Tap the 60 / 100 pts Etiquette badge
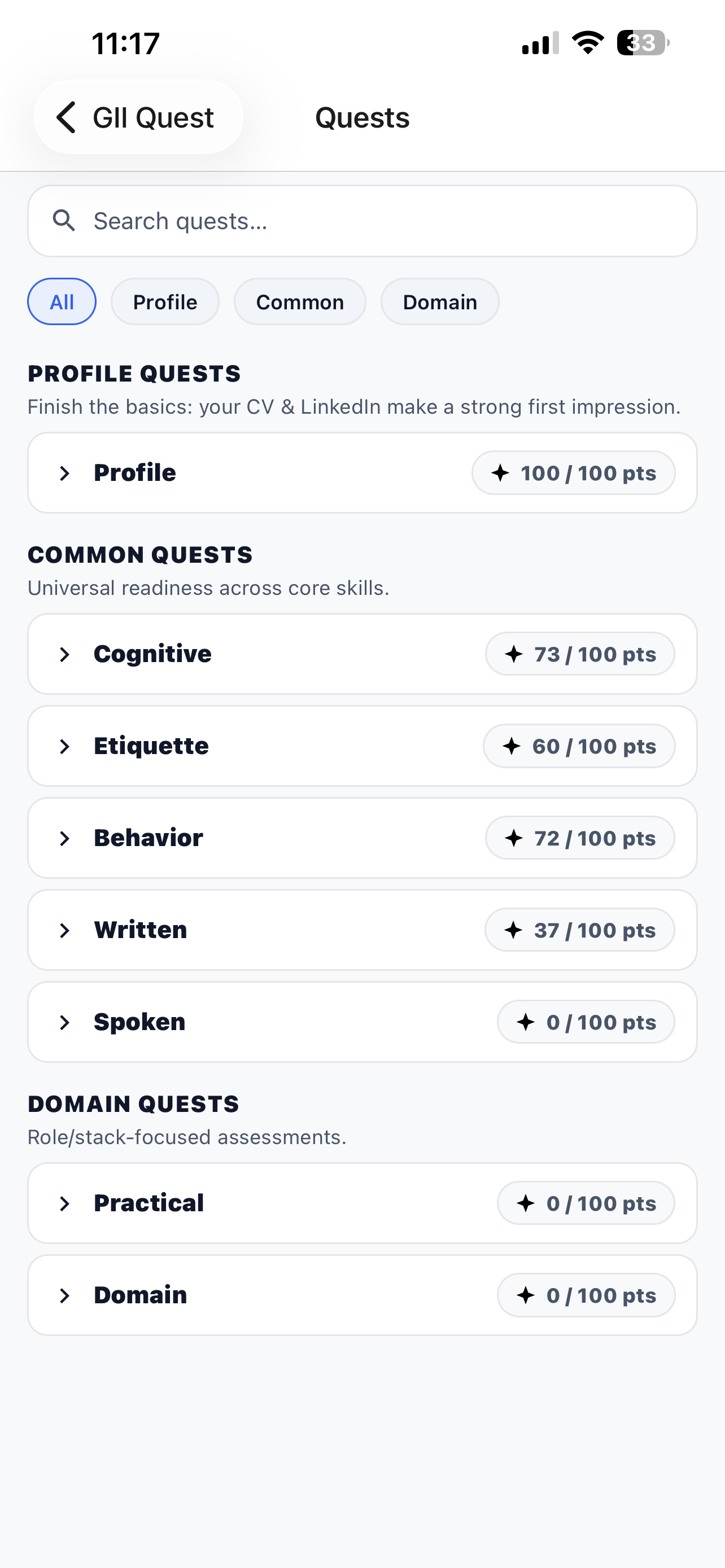This screenshot has width=725, height=1568. click(579, 746)
